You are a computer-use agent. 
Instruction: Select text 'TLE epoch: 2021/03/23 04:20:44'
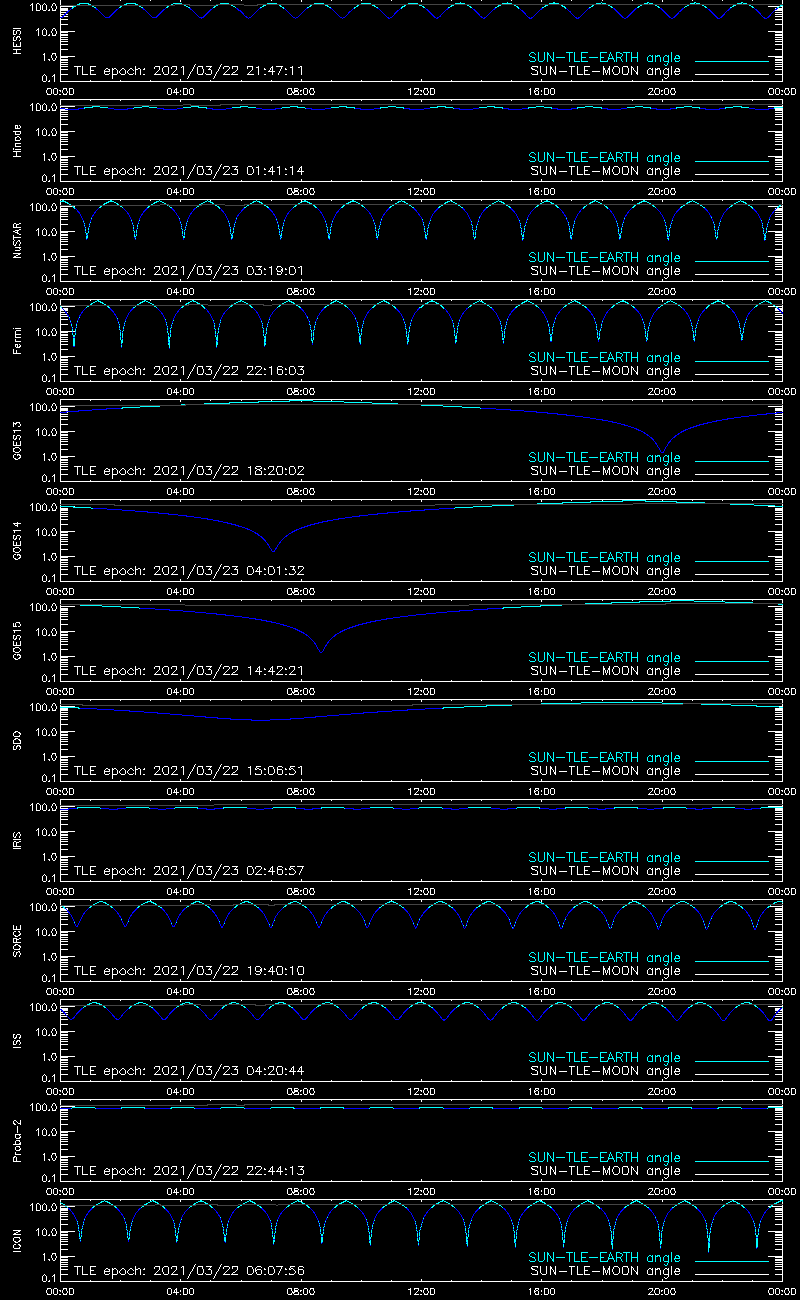pyautogui.click(x=189, y=1071)
